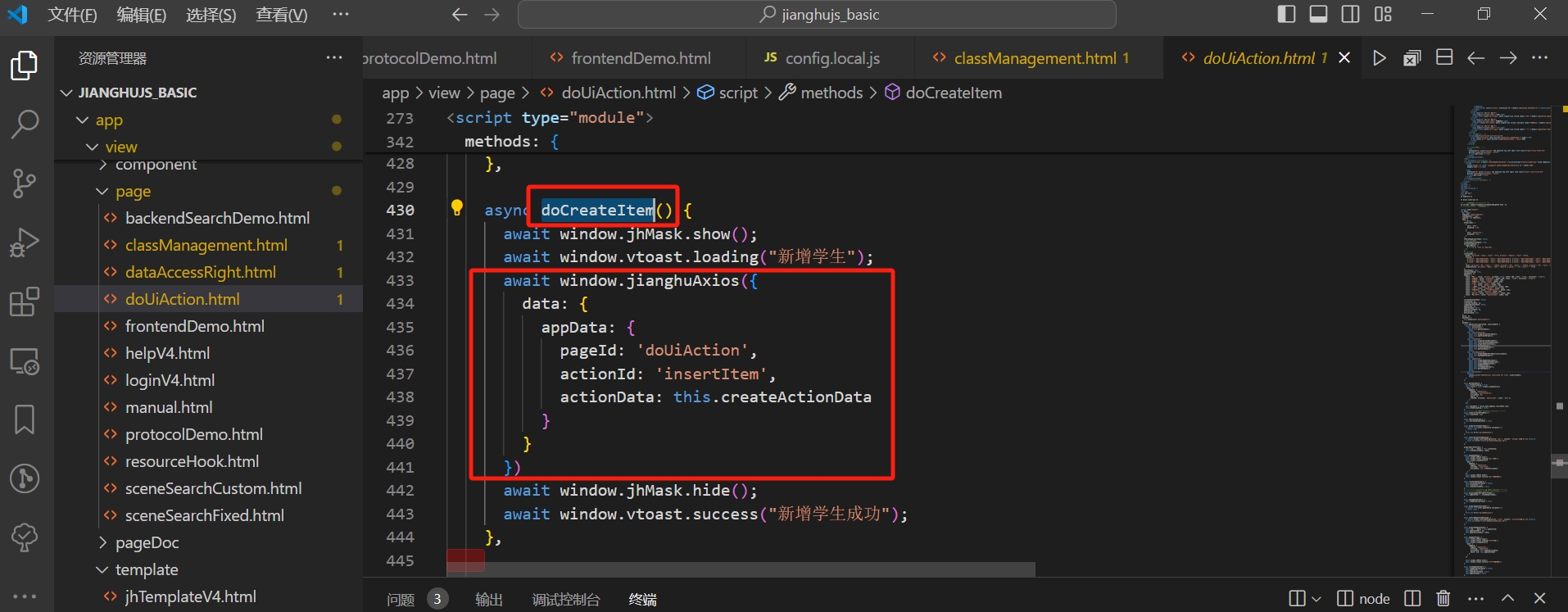
Task: Collapse the template folder
Action: tap(102, 569)
